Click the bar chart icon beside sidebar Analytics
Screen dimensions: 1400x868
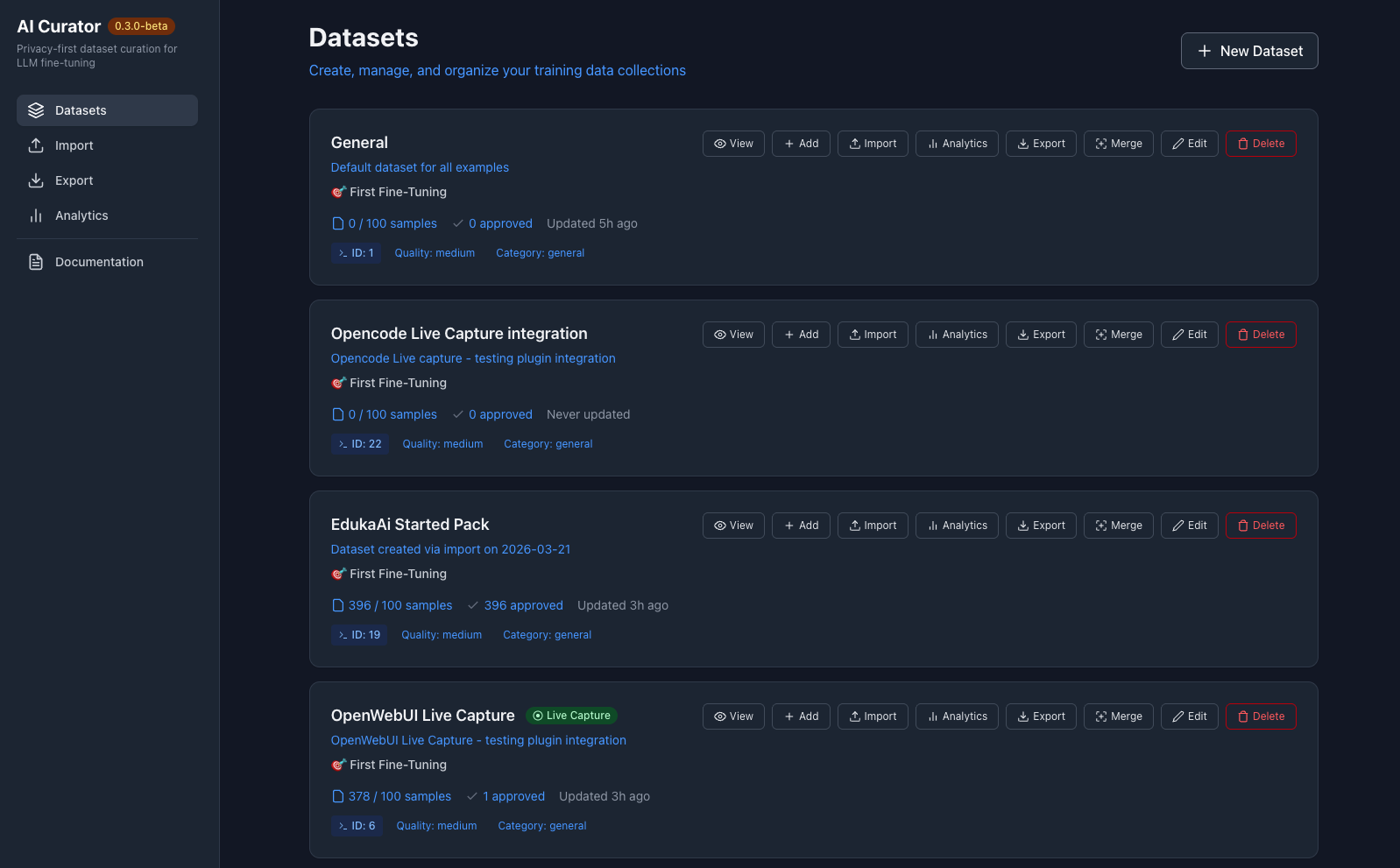pos(36,215)
